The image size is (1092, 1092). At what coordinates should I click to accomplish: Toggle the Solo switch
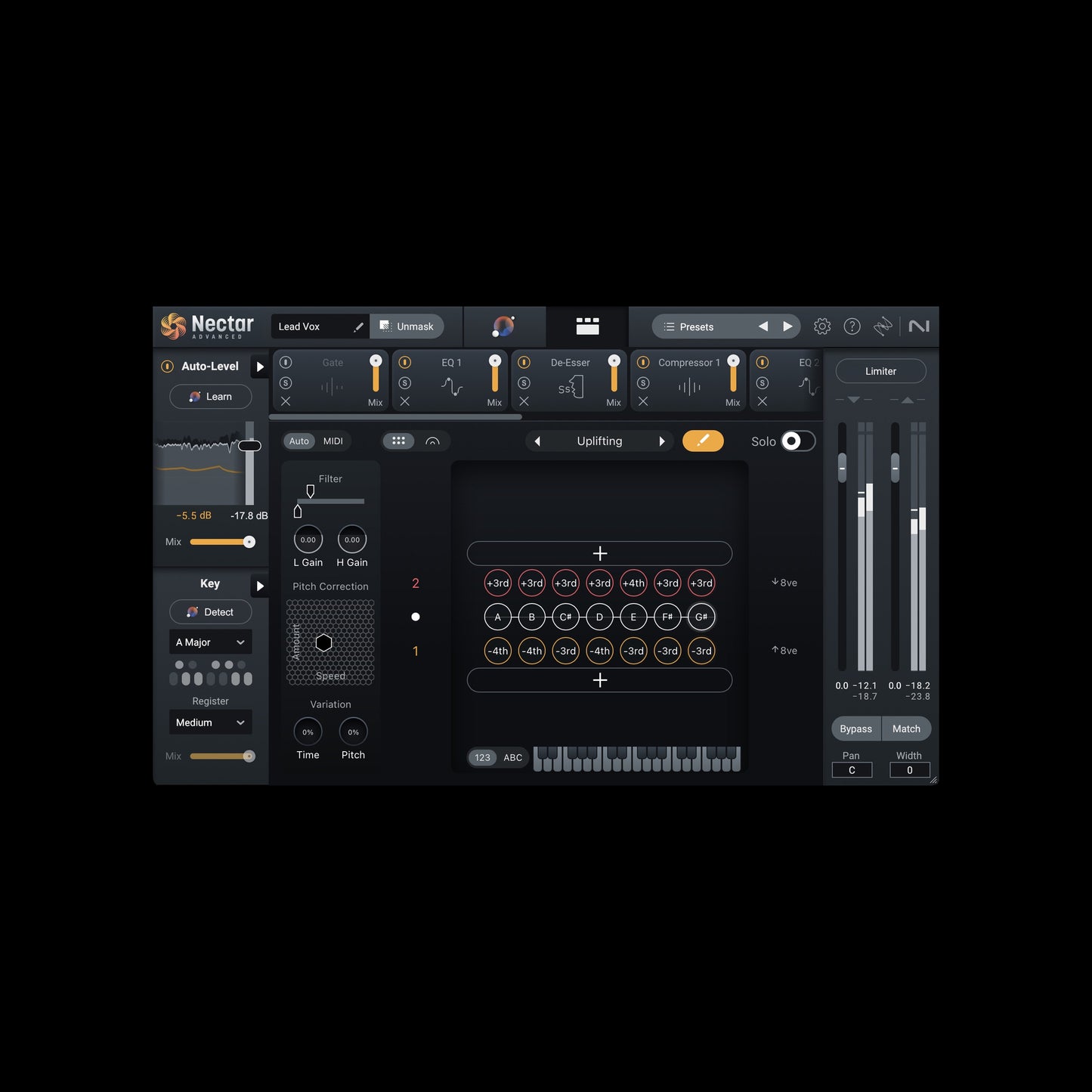pyautogui.click(x=798, y=441)
